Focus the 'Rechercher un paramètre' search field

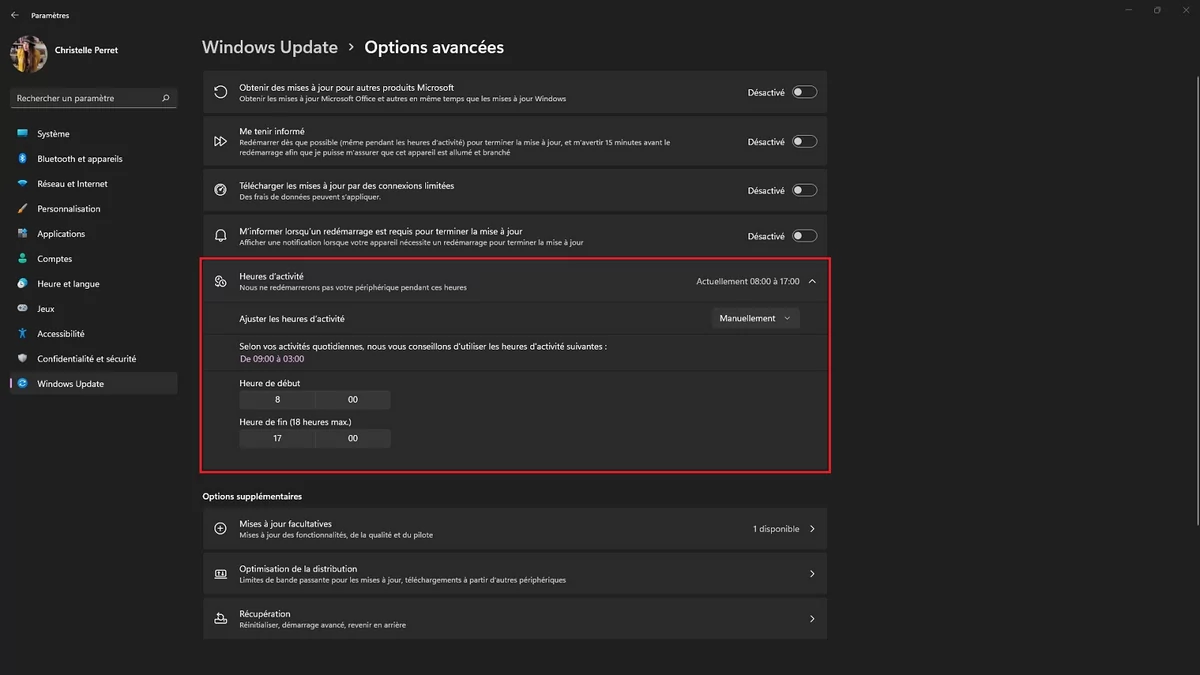pyautogui.click(x=94, y=98)
